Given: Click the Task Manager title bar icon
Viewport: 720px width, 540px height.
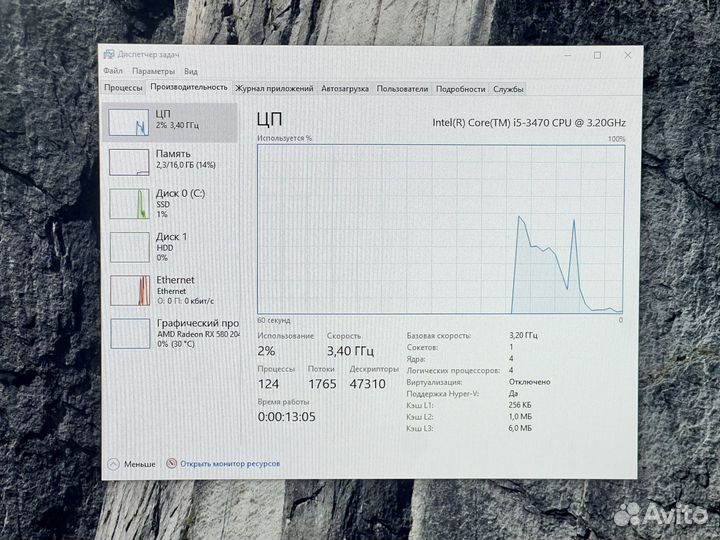Looking at the screenshot, I should tap(109, 55).
